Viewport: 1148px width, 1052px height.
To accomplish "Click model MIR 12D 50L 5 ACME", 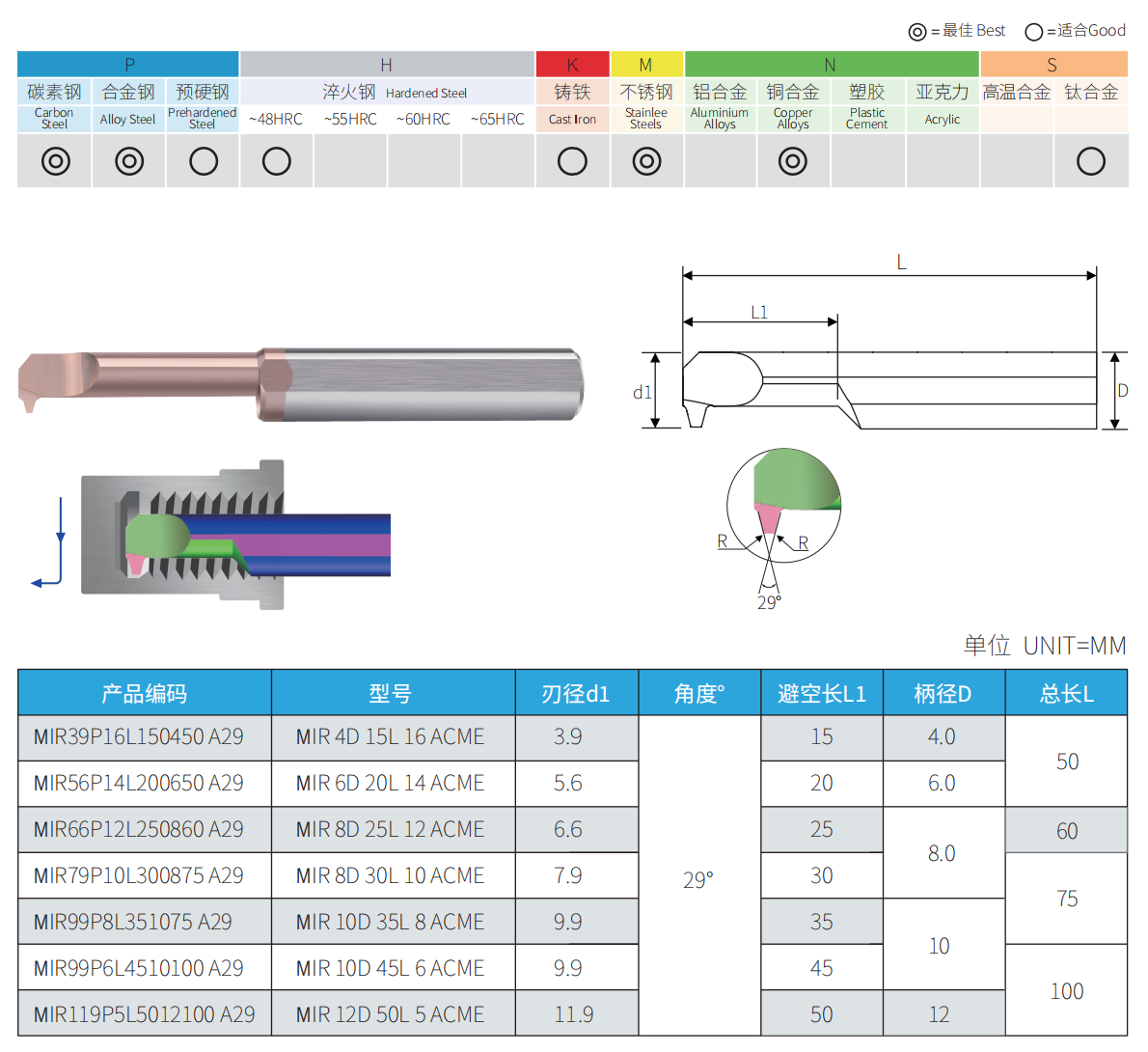I will [391, 1014].
